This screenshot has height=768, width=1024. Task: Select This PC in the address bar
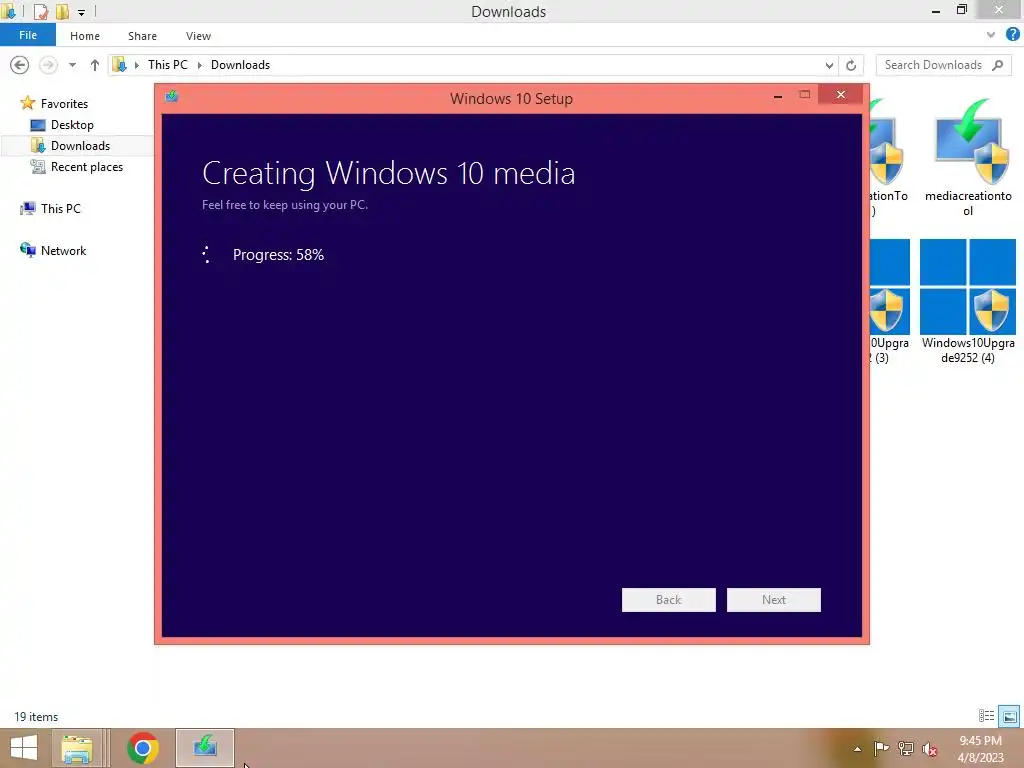pyautogui.click(x=167, y=65)
